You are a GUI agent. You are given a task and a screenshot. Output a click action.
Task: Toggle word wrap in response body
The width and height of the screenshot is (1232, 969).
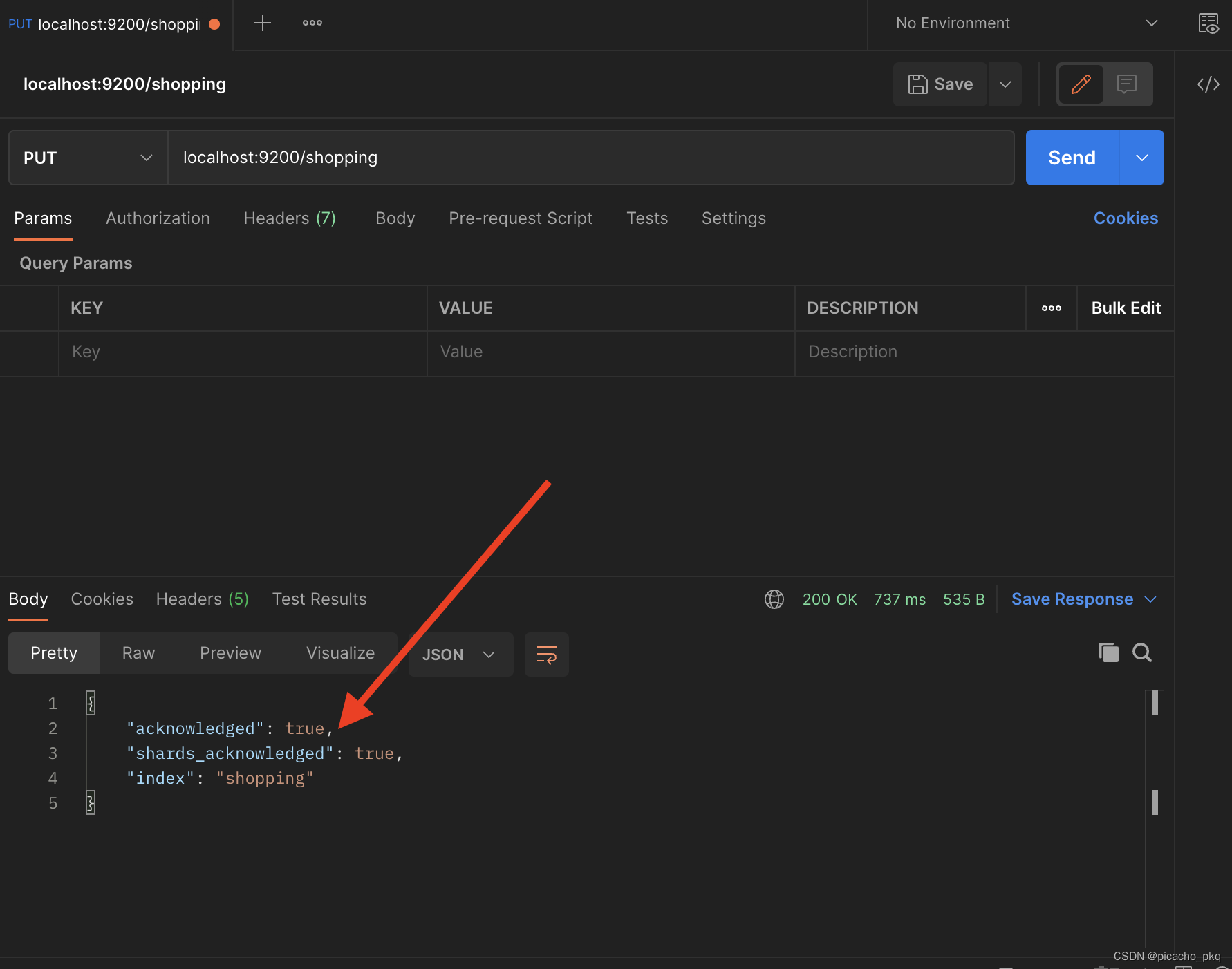click(546, 654)
